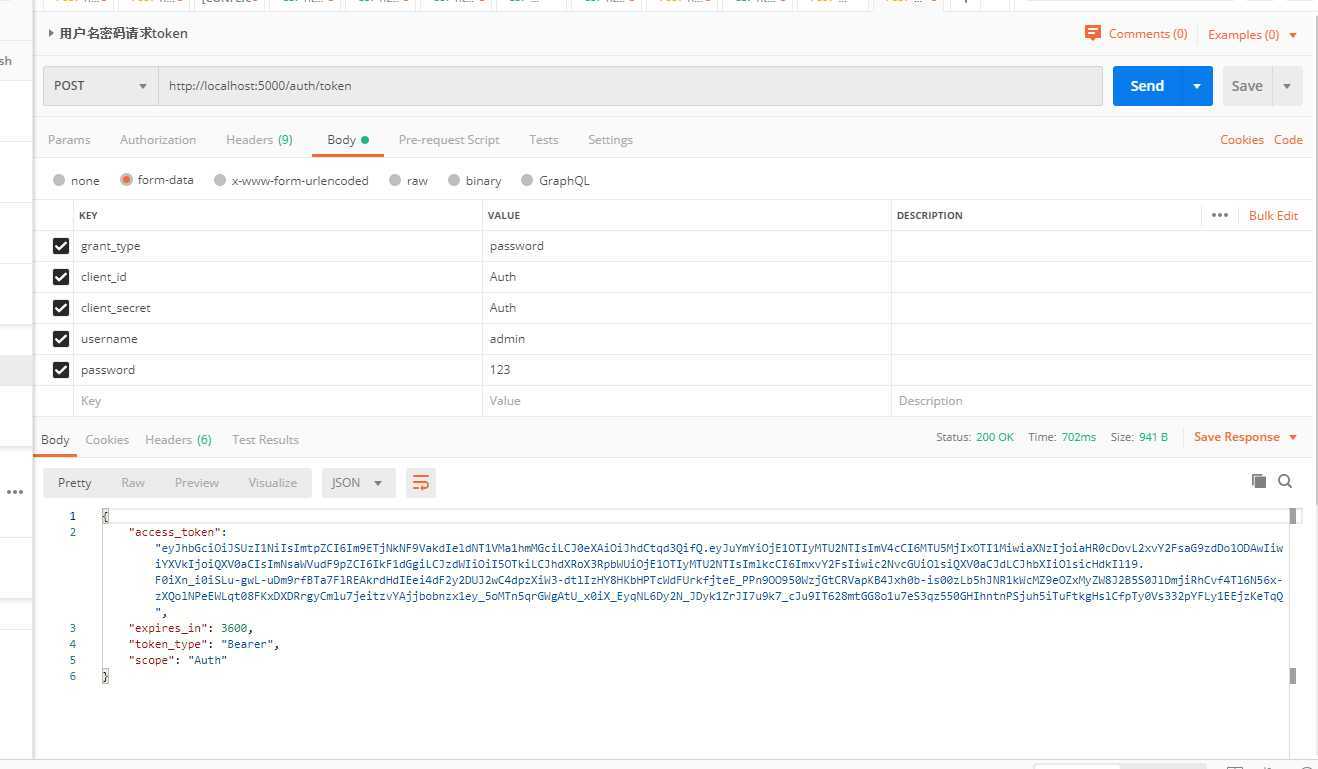Select the none body type radio
The width and height of the screenshot is (1318, 769).
[59, 180]
